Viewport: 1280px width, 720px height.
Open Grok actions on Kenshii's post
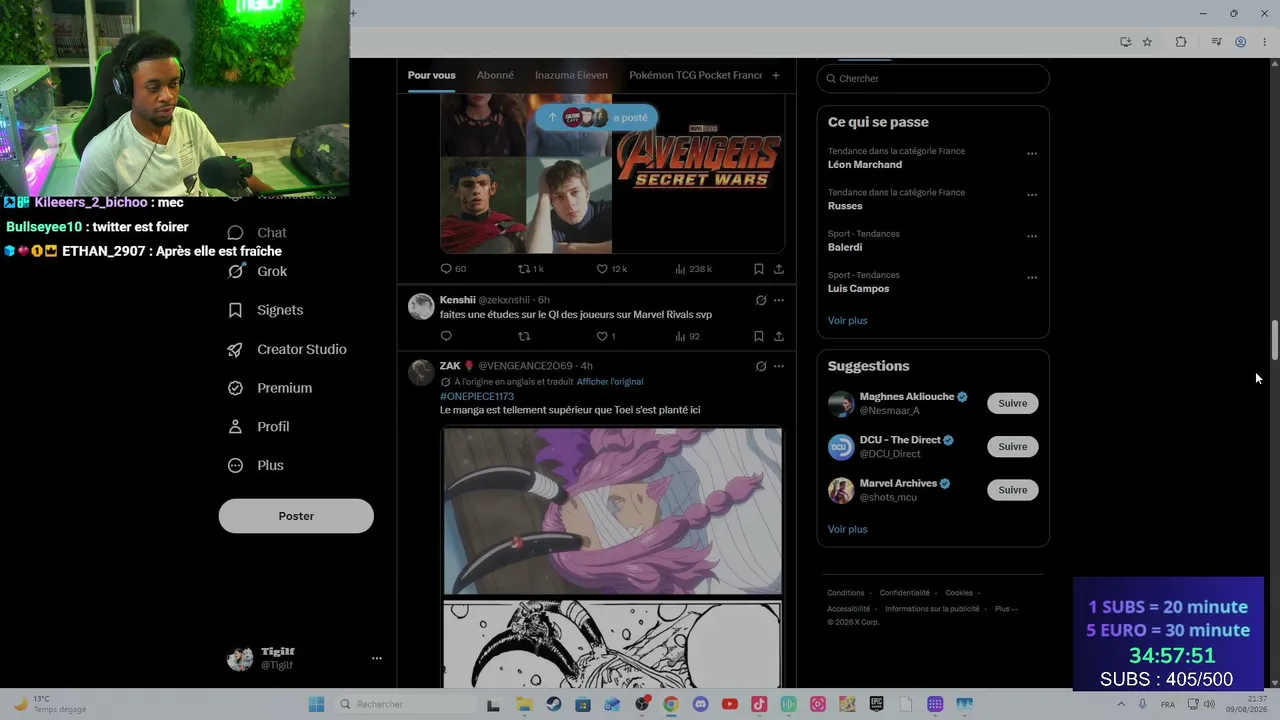(761, 300)
